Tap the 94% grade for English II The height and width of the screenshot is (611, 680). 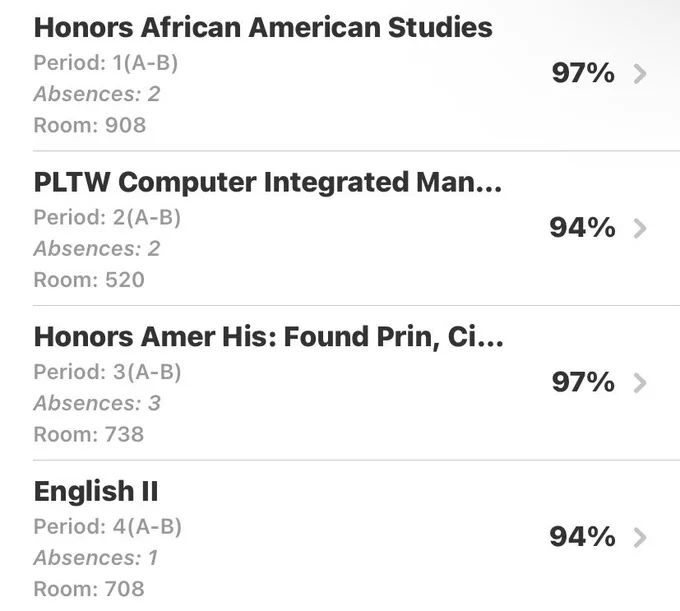click(x=582, y=537)
